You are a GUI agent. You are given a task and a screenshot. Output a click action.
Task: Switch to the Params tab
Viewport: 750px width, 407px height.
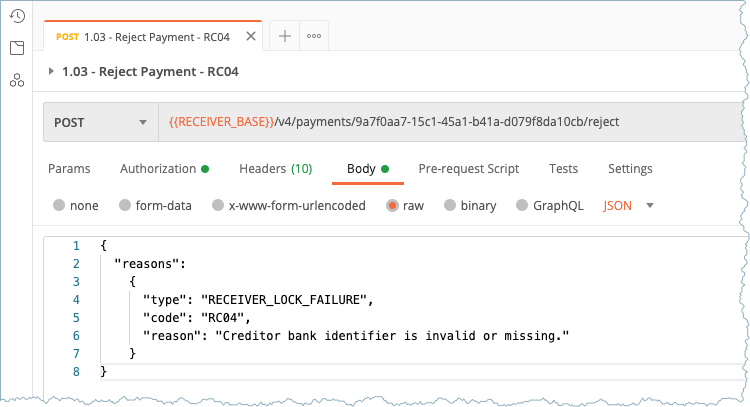coord(69,169)
